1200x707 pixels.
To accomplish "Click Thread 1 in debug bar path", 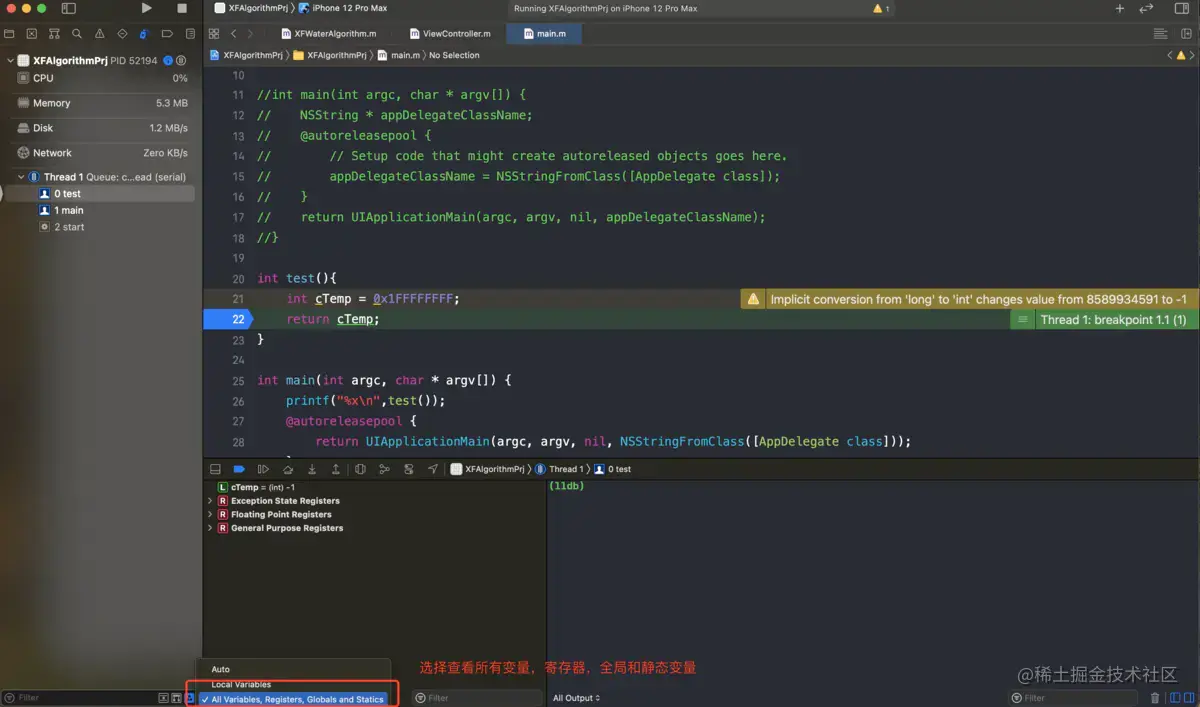I will (560, 469).
